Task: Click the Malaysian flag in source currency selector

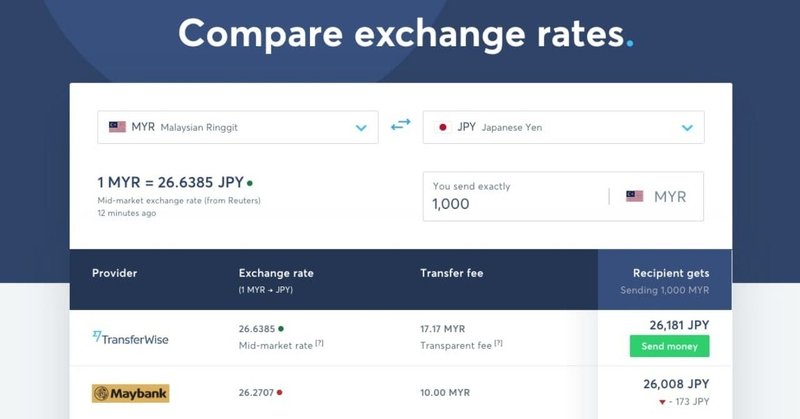Action: [x=117, y=127]
